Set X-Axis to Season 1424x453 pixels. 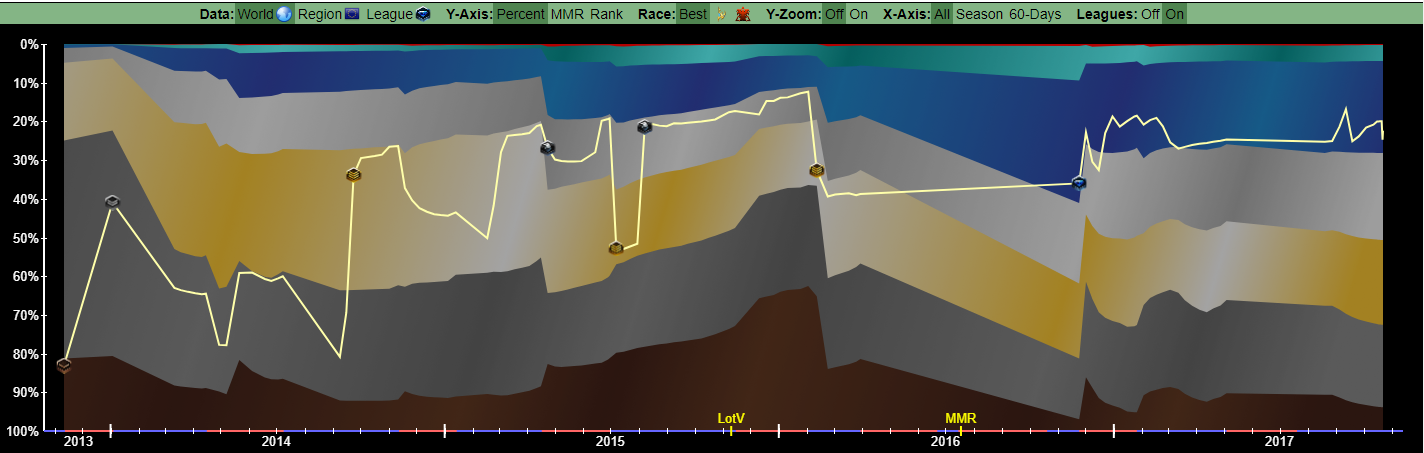979,14
